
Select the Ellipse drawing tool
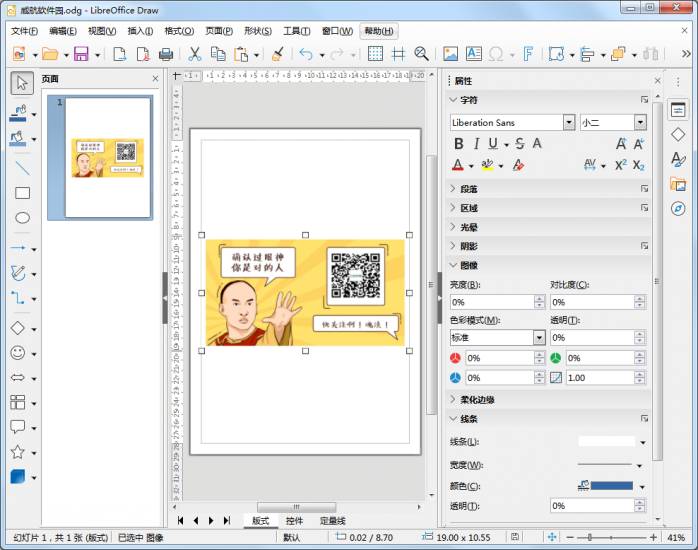(x=22, y=218)
